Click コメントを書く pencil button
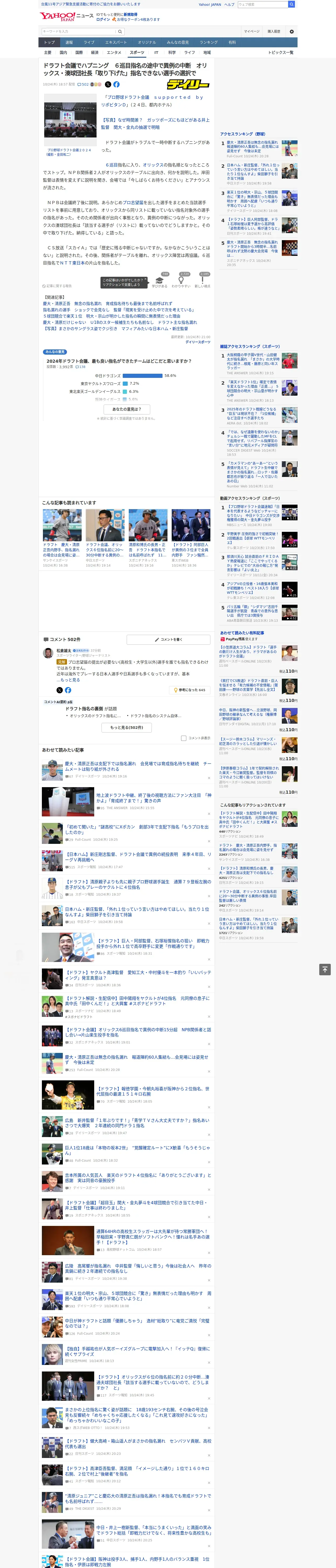Screen dimensions: 336x1568 pos(168,640)
